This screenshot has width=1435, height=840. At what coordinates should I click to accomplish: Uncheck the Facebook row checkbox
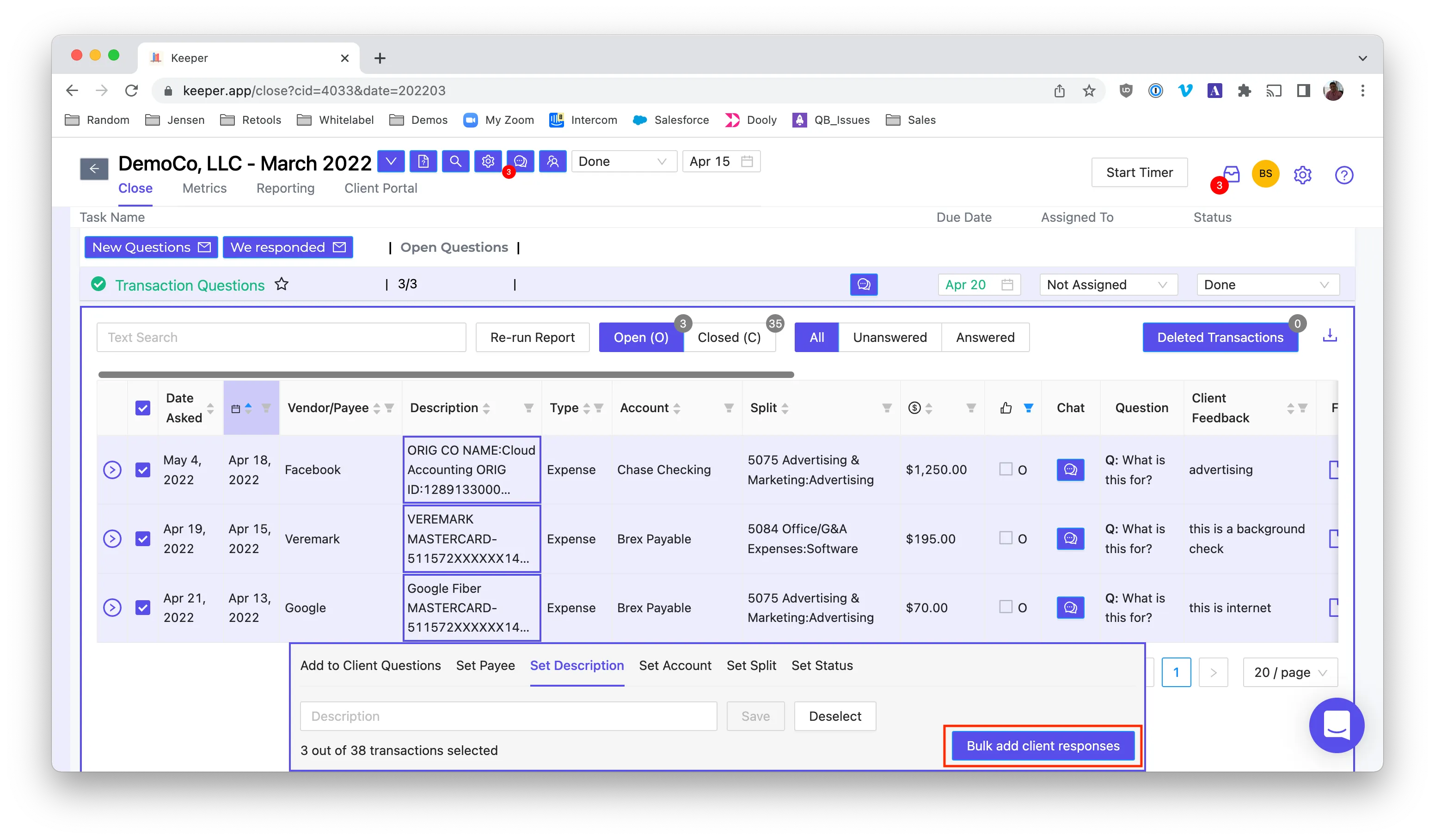143,469
